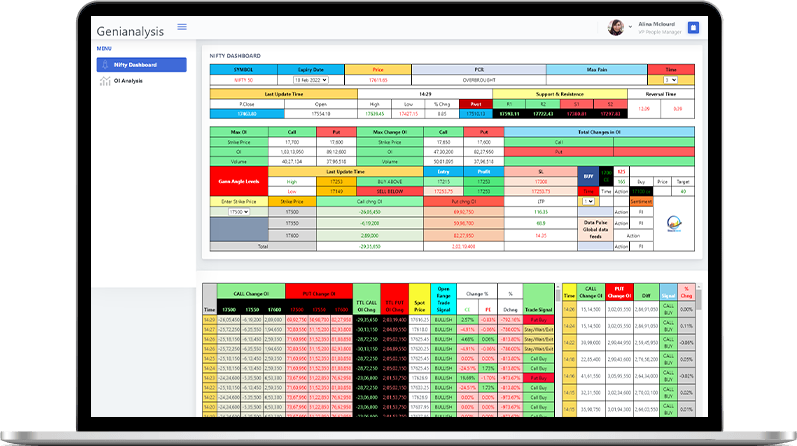This screenshot has height=446, width=797.
Task: Open the Nifty Dashboard menu item
Action: [x=141, y=65]
